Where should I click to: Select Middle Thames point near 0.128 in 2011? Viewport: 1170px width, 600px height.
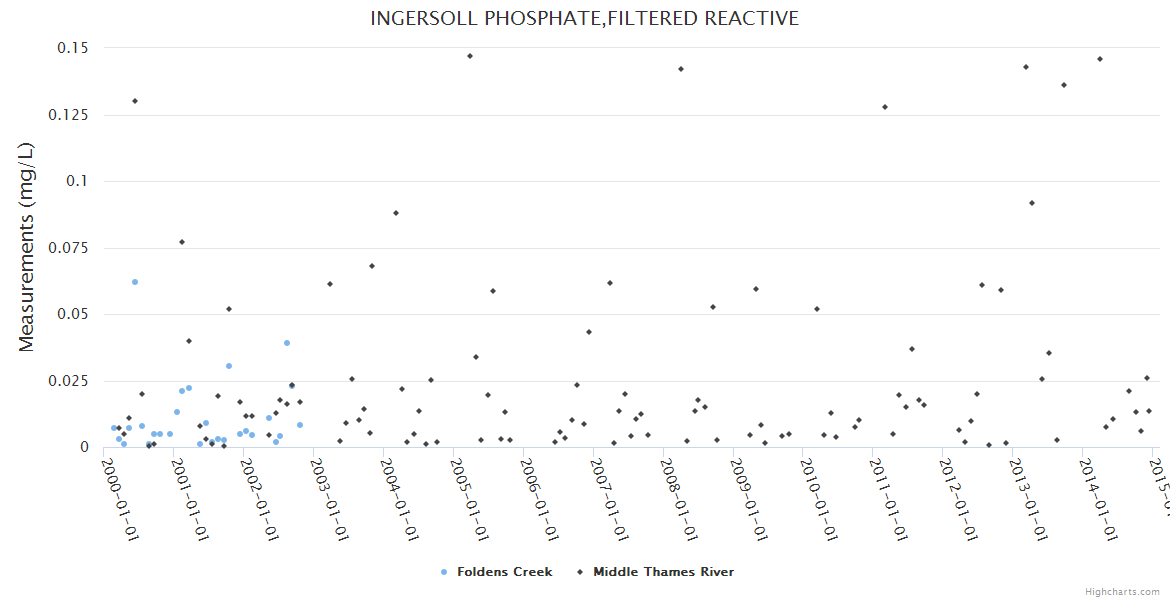pyautogui.click(x=885, y=107)
